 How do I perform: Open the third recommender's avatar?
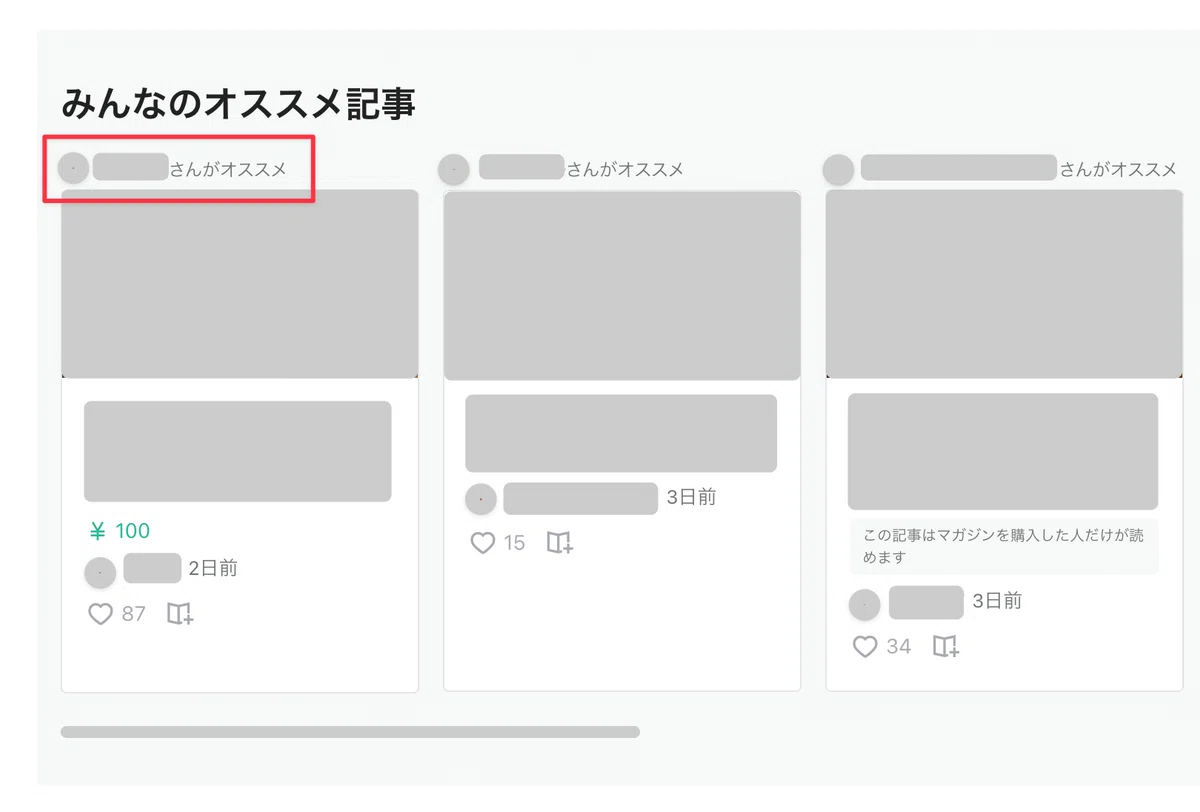pos(838,170)
